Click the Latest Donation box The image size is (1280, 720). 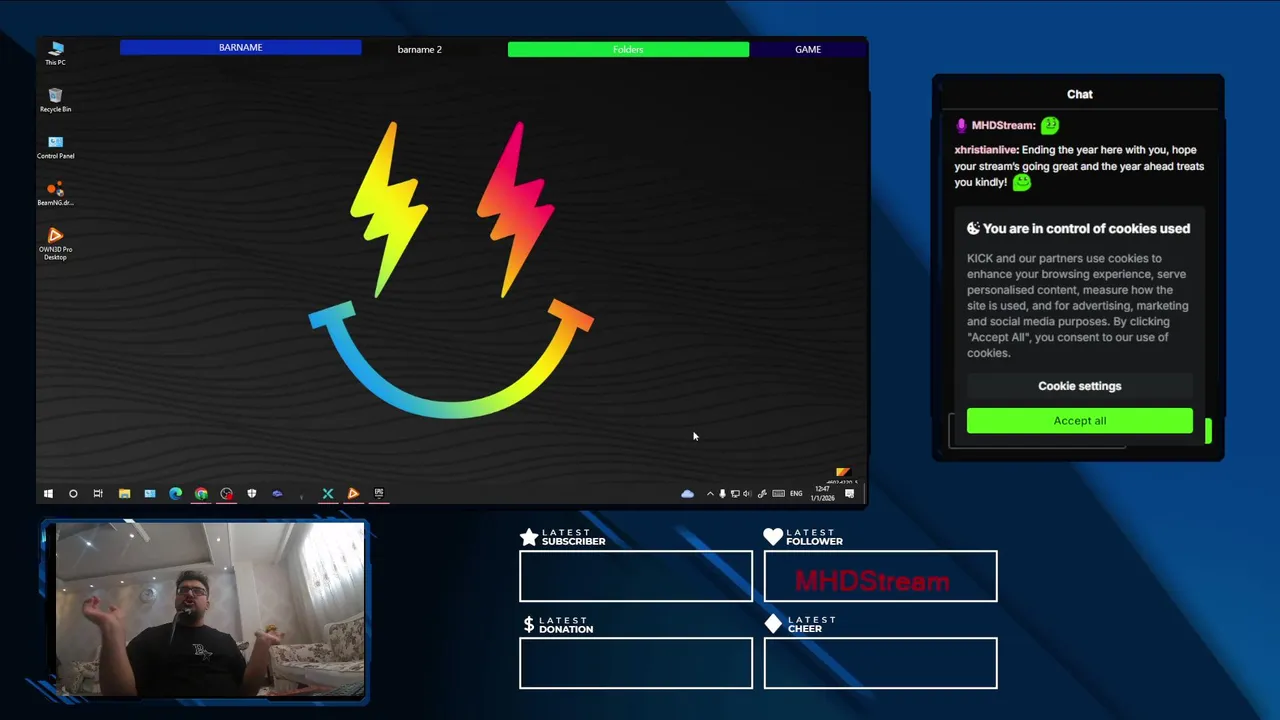636,663
